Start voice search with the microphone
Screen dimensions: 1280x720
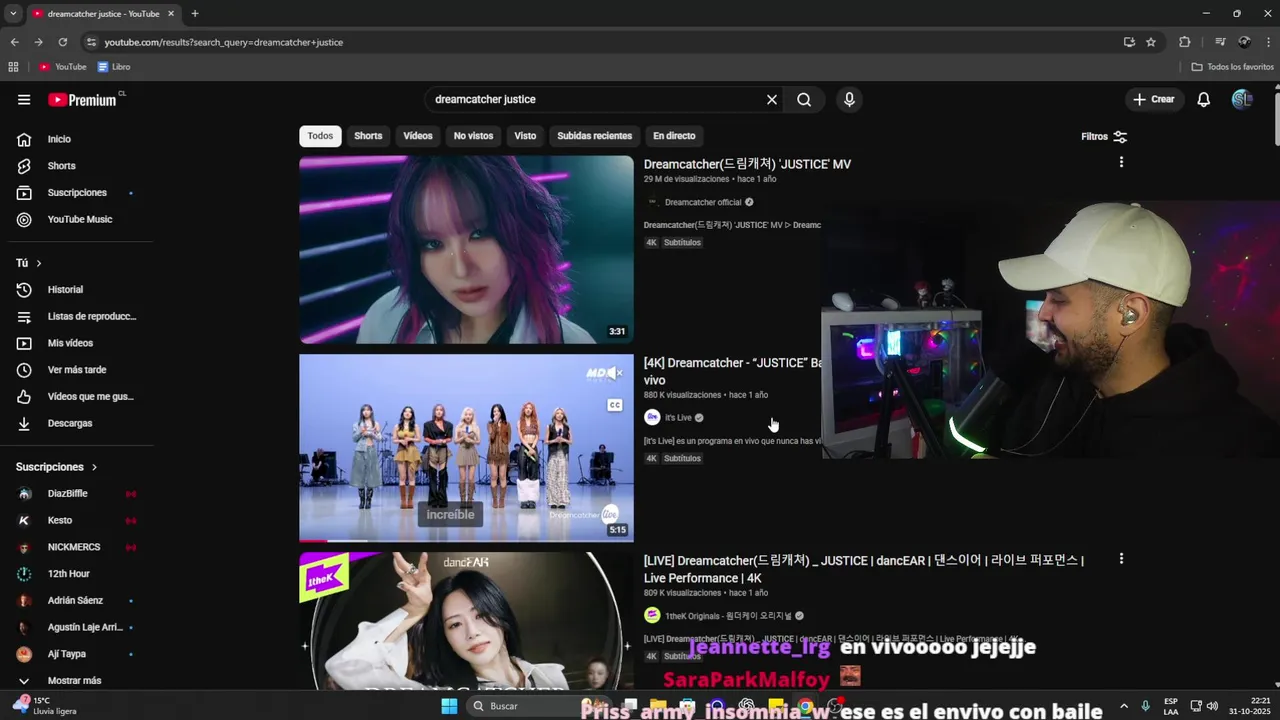849,99
